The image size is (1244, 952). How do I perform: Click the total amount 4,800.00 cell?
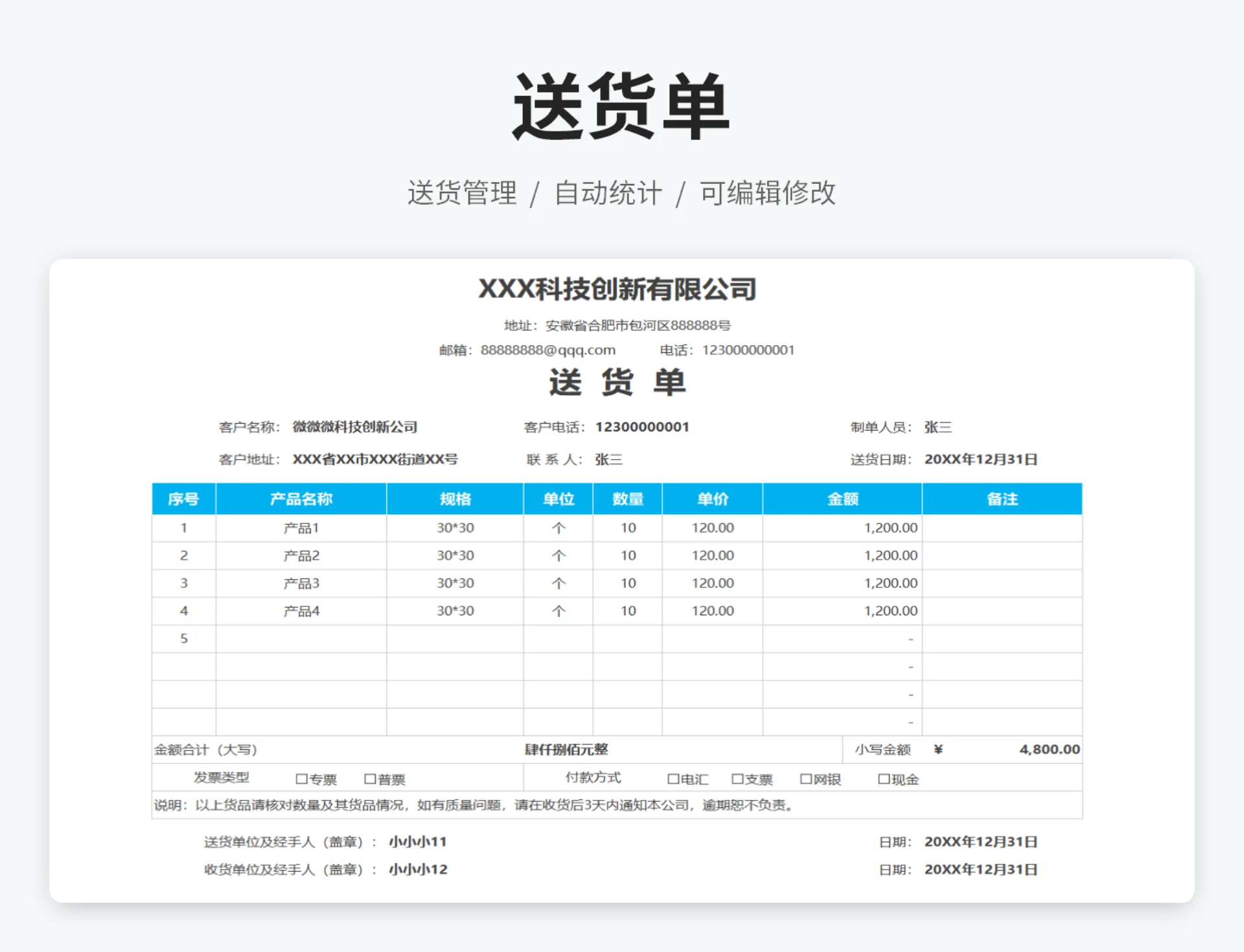tap(1049, 749)
